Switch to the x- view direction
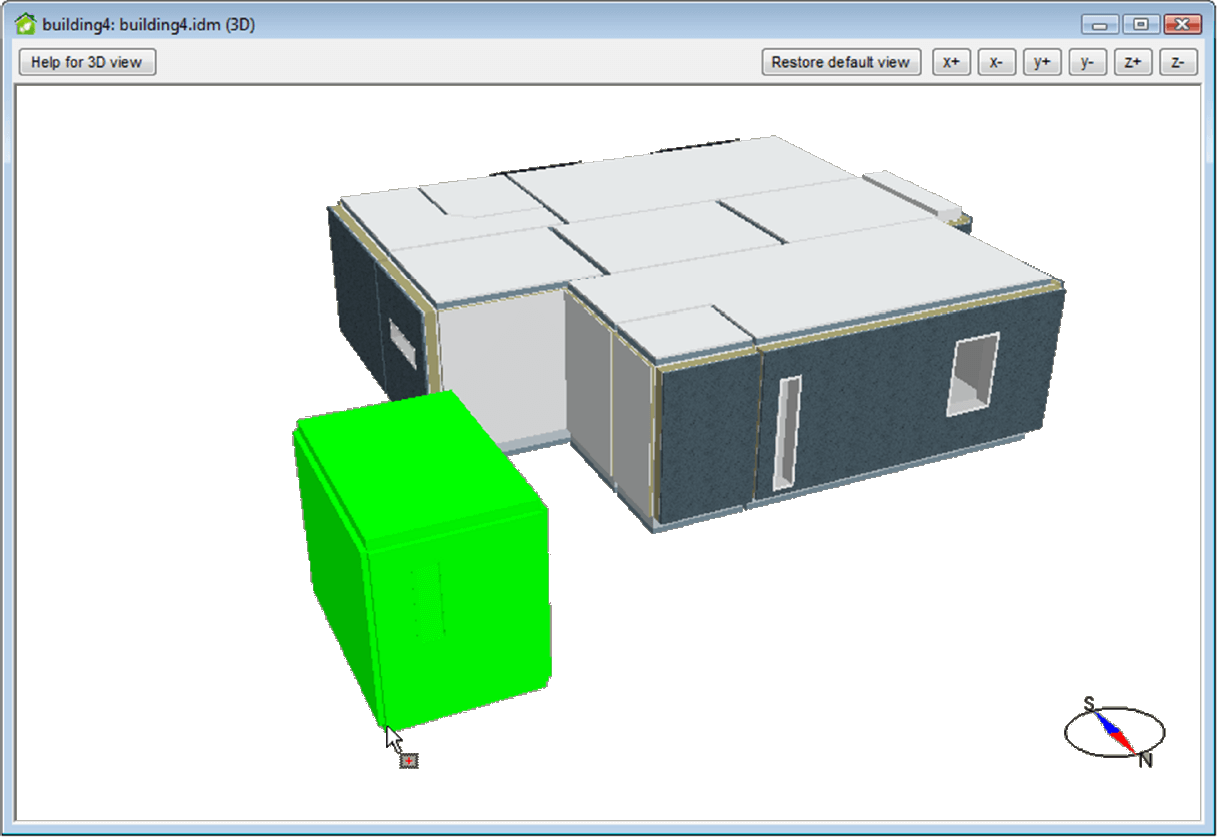 tap(996, 62)
